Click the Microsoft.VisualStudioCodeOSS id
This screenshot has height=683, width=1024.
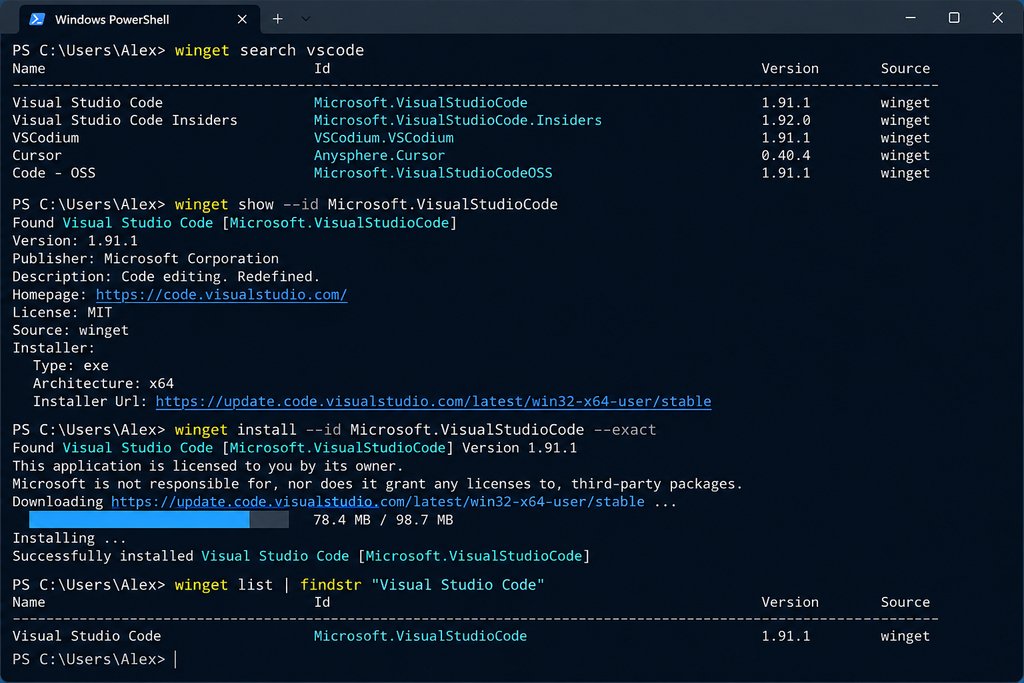(x=433, y=173)
